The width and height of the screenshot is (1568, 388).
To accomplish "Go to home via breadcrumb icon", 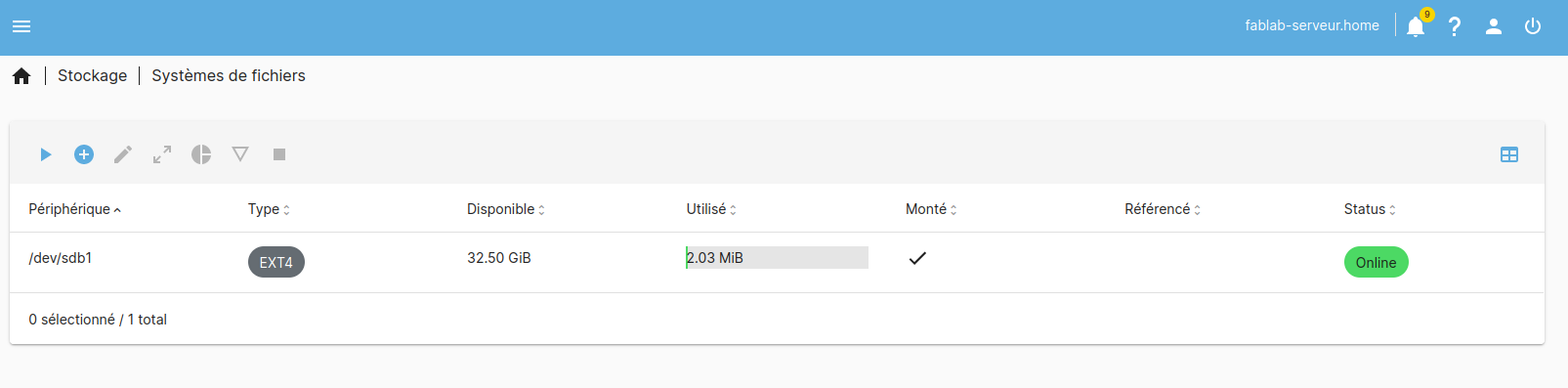I will pos(21,76).
